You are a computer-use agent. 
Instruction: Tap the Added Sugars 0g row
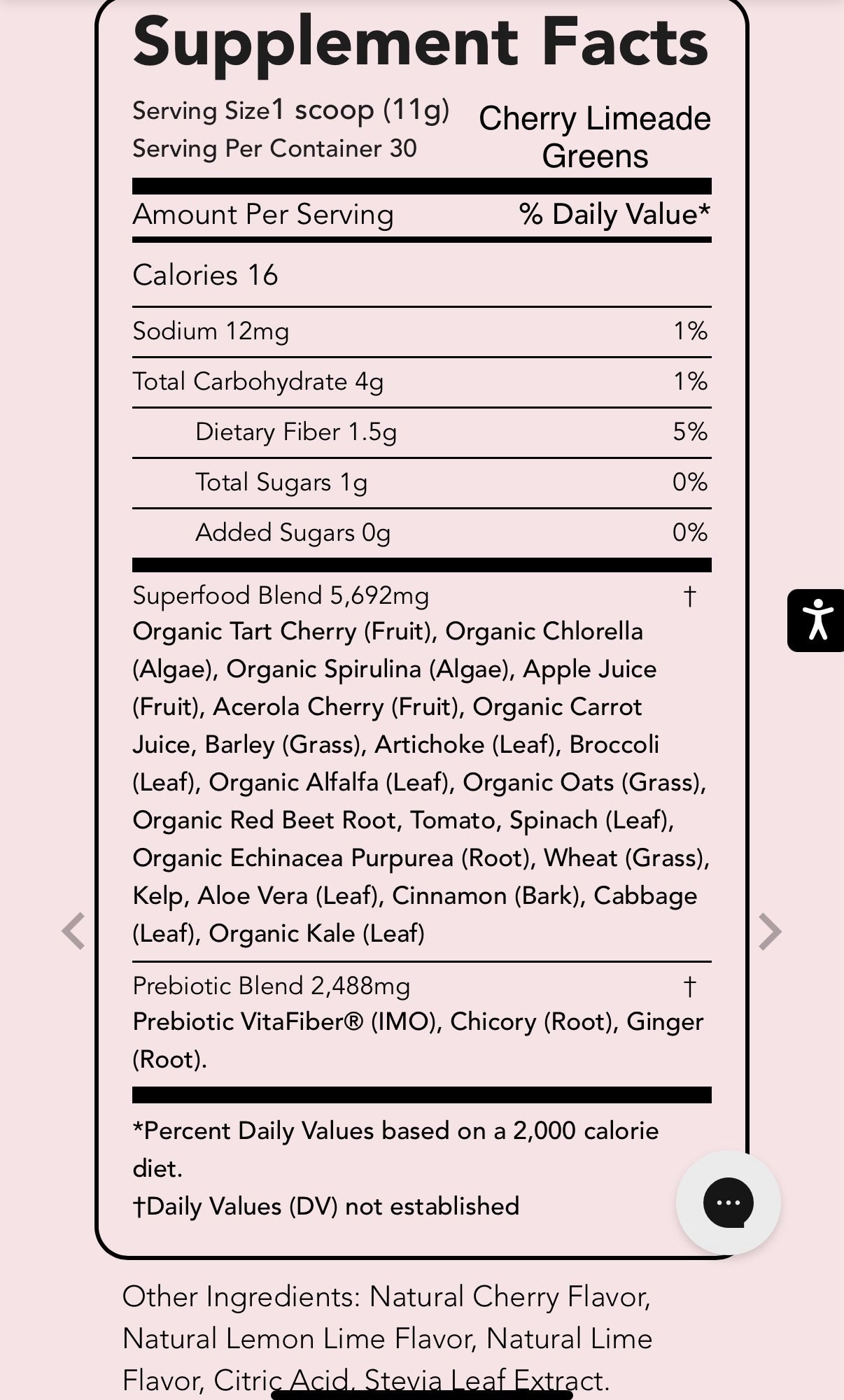click(422, 532)
